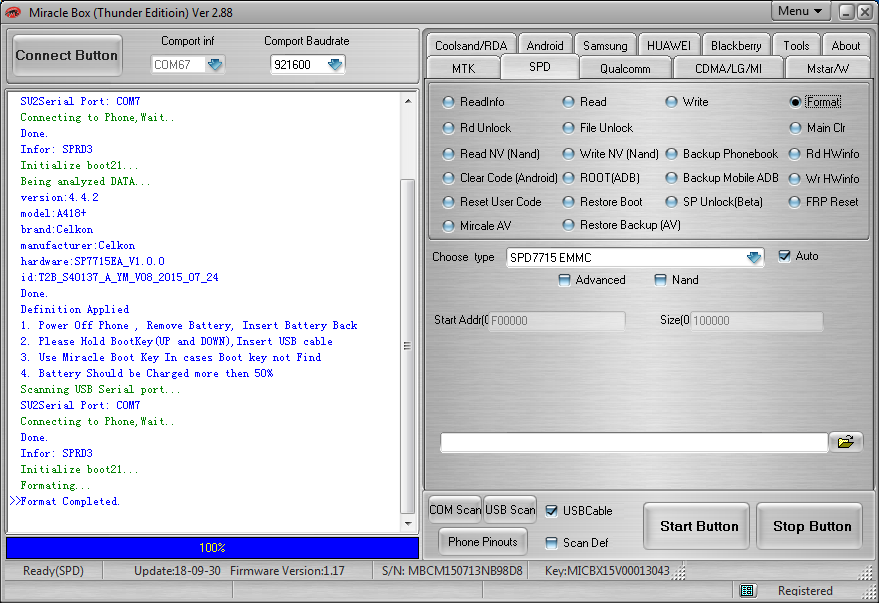Switch to the Blackberry tab
Screen dimensions: 879x603
tap(736, 45)
